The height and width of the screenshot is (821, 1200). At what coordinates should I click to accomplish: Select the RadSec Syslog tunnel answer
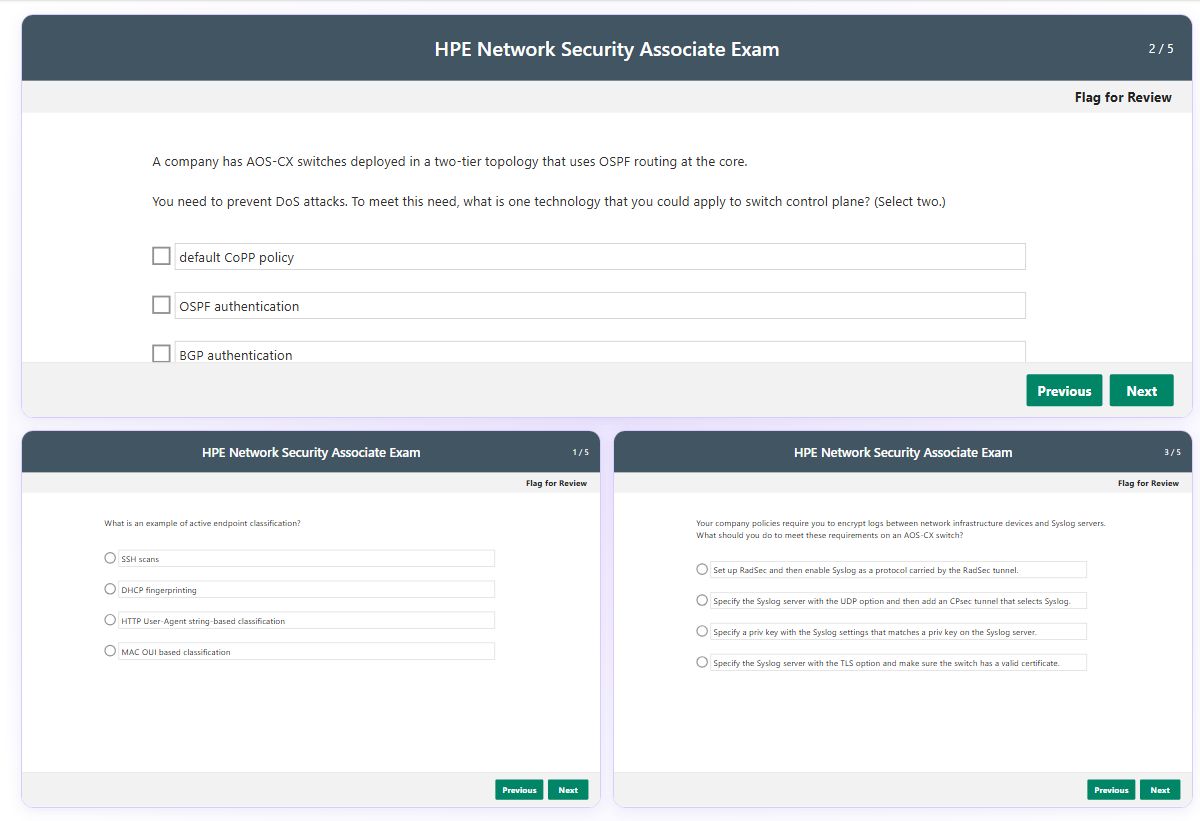pos(702,569)
